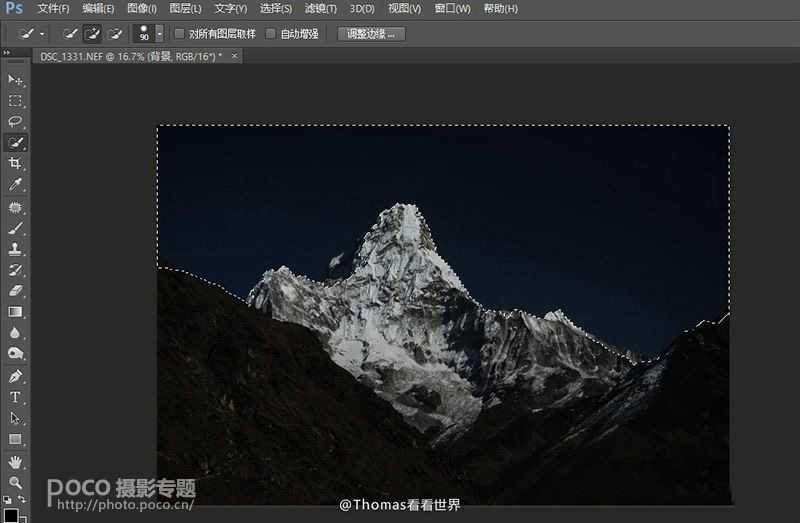Select the Rectangle shape tool
The height and width of the screenshot is (523, 800).
[x=15, y=439]
